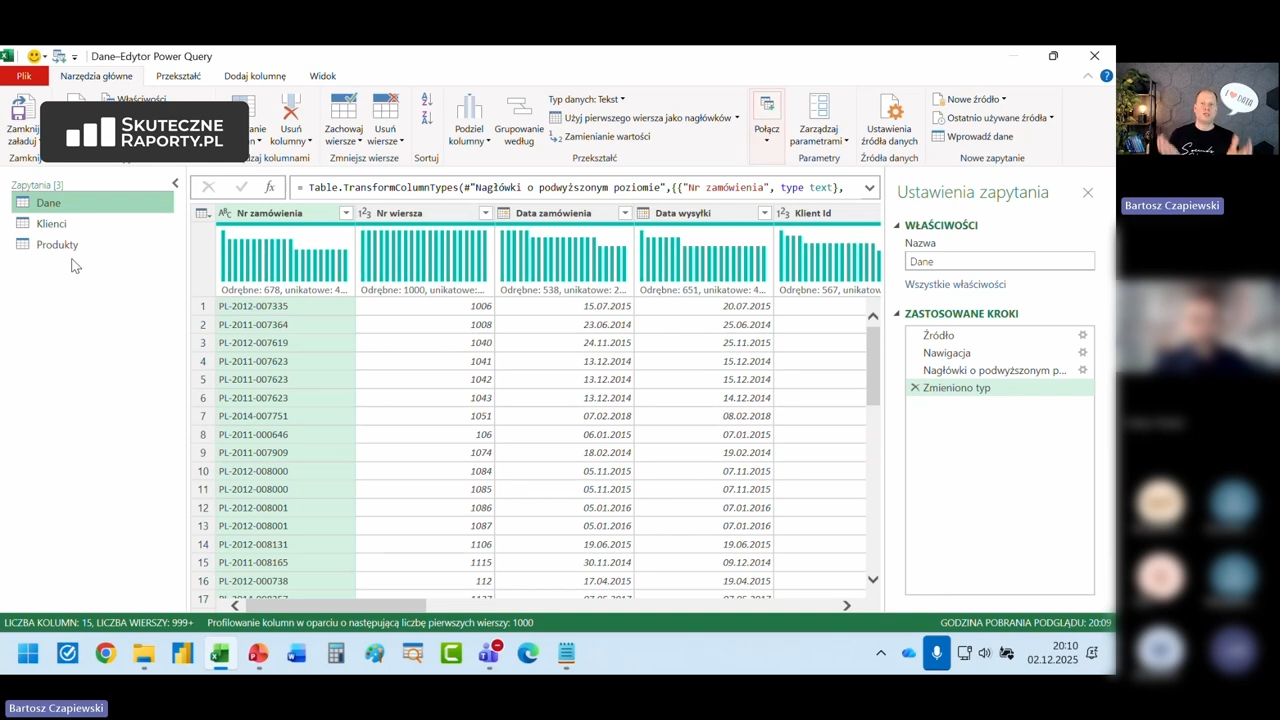Click the Nazwa field containing Dane
The height and width of the screenshot is (720, 1280).
999,261
